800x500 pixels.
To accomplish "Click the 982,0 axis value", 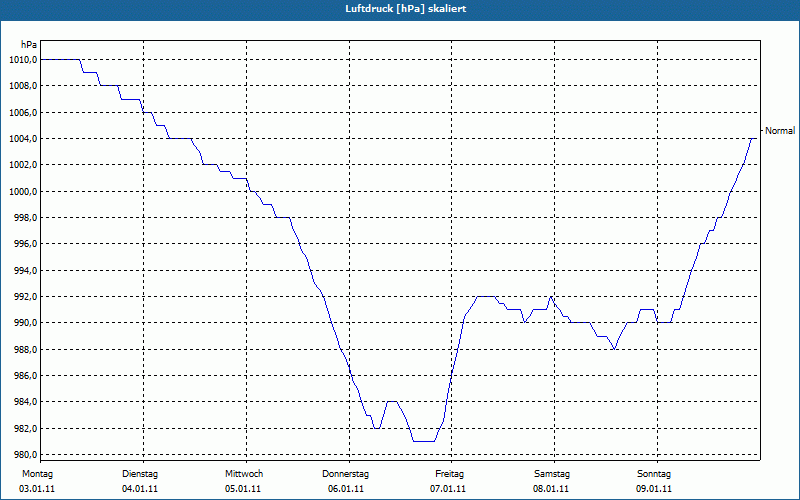I will coord(25,429).
